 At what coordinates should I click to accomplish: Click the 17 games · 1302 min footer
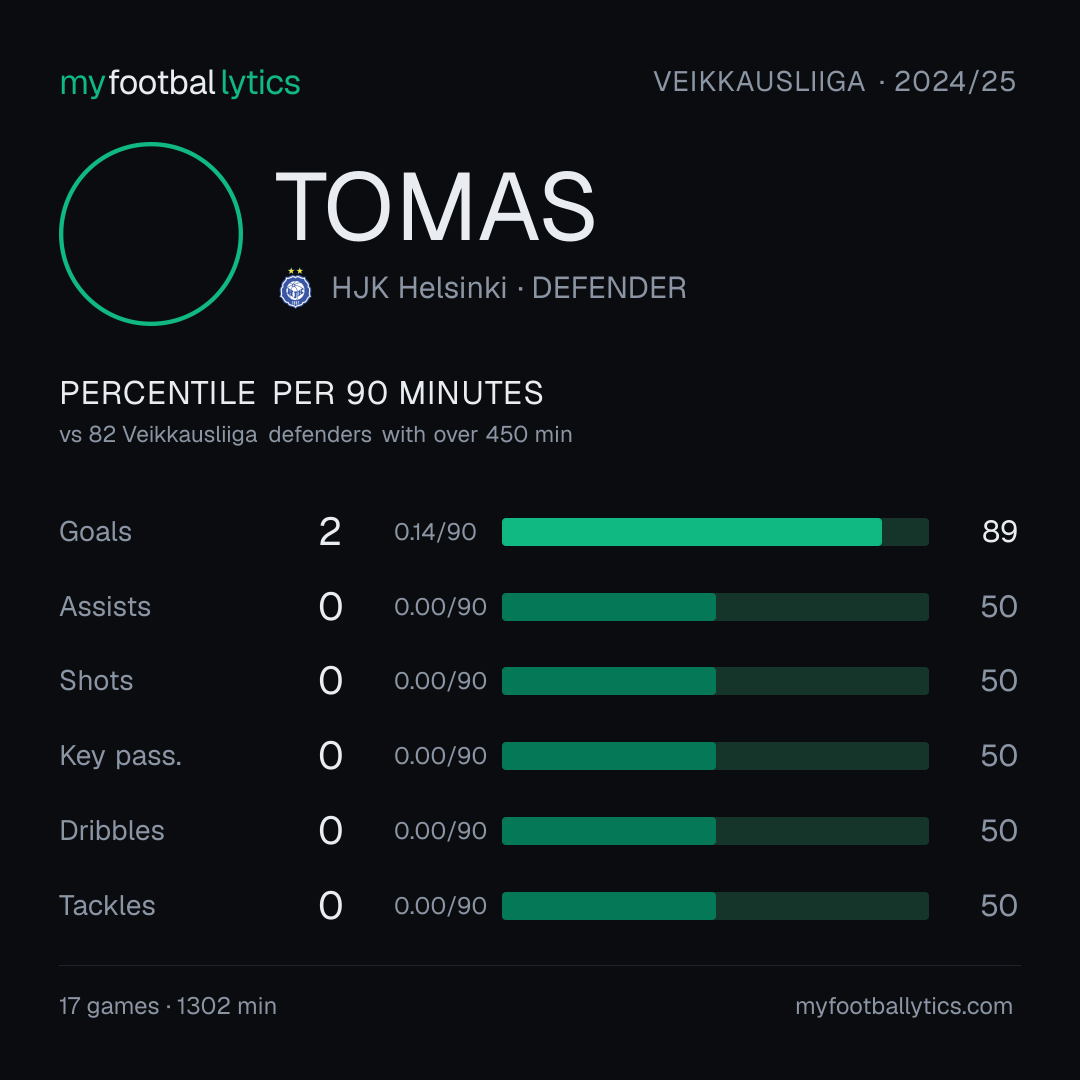pos(168,1006)
